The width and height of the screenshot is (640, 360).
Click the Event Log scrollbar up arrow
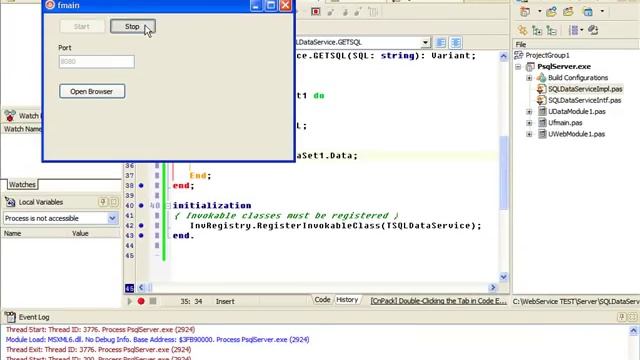pyautogui.click(x=633, y=331)
